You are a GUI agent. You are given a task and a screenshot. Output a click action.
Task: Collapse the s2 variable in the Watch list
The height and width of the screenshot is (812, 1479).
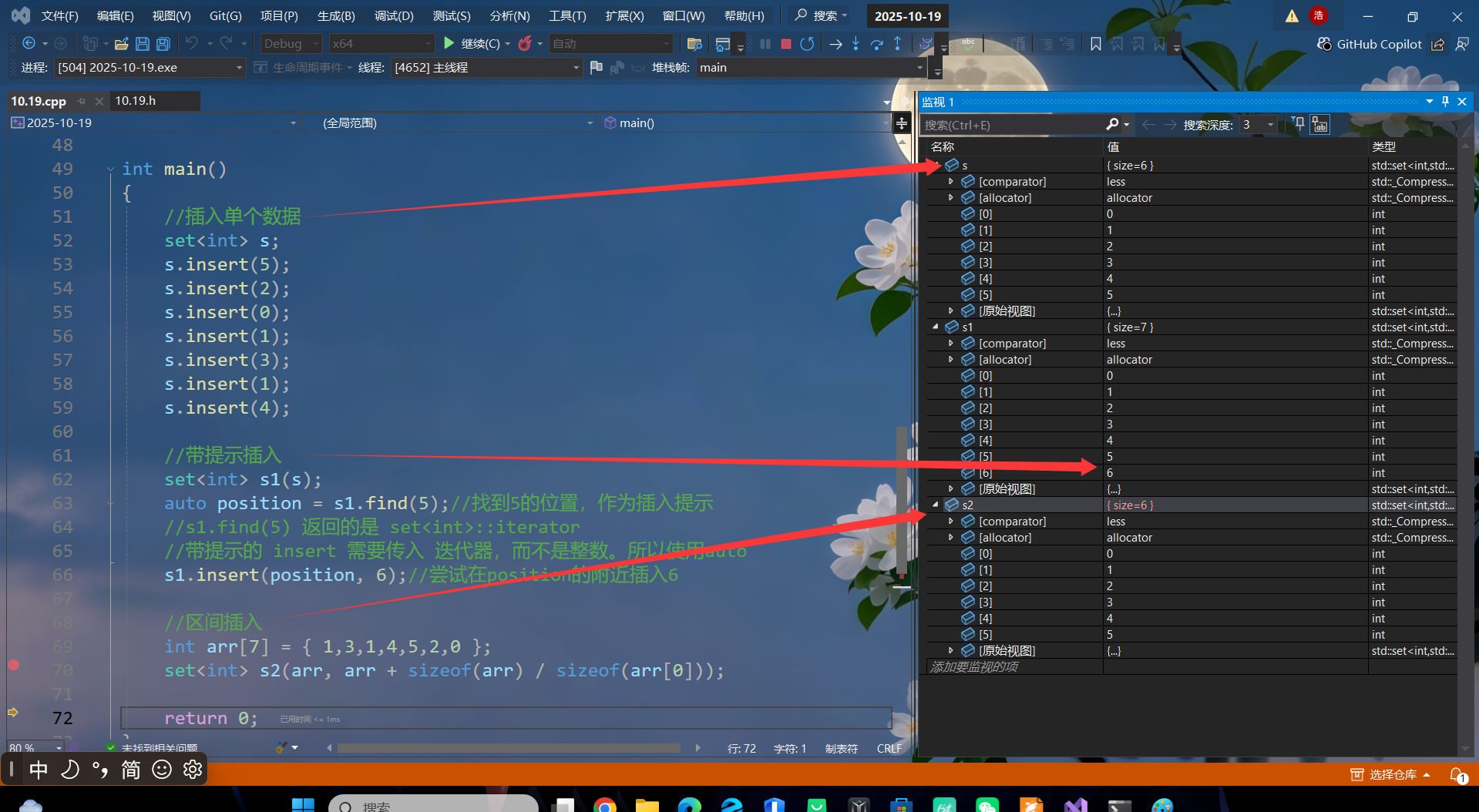pyautogui.click(x=936, y=505)
